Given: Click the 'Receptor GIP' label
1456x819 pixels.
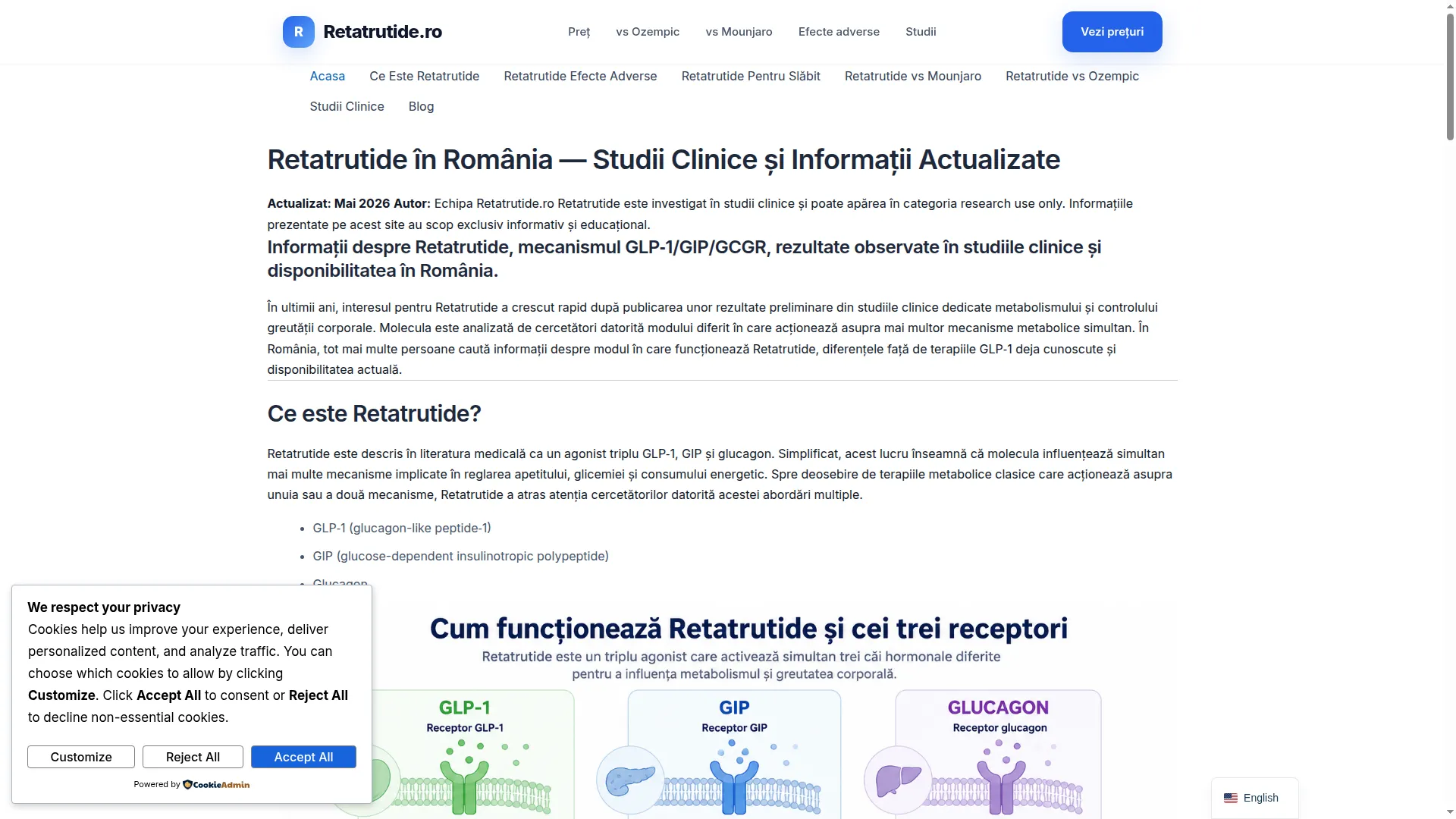Looking at the screenshot, I should pos(734,728).
